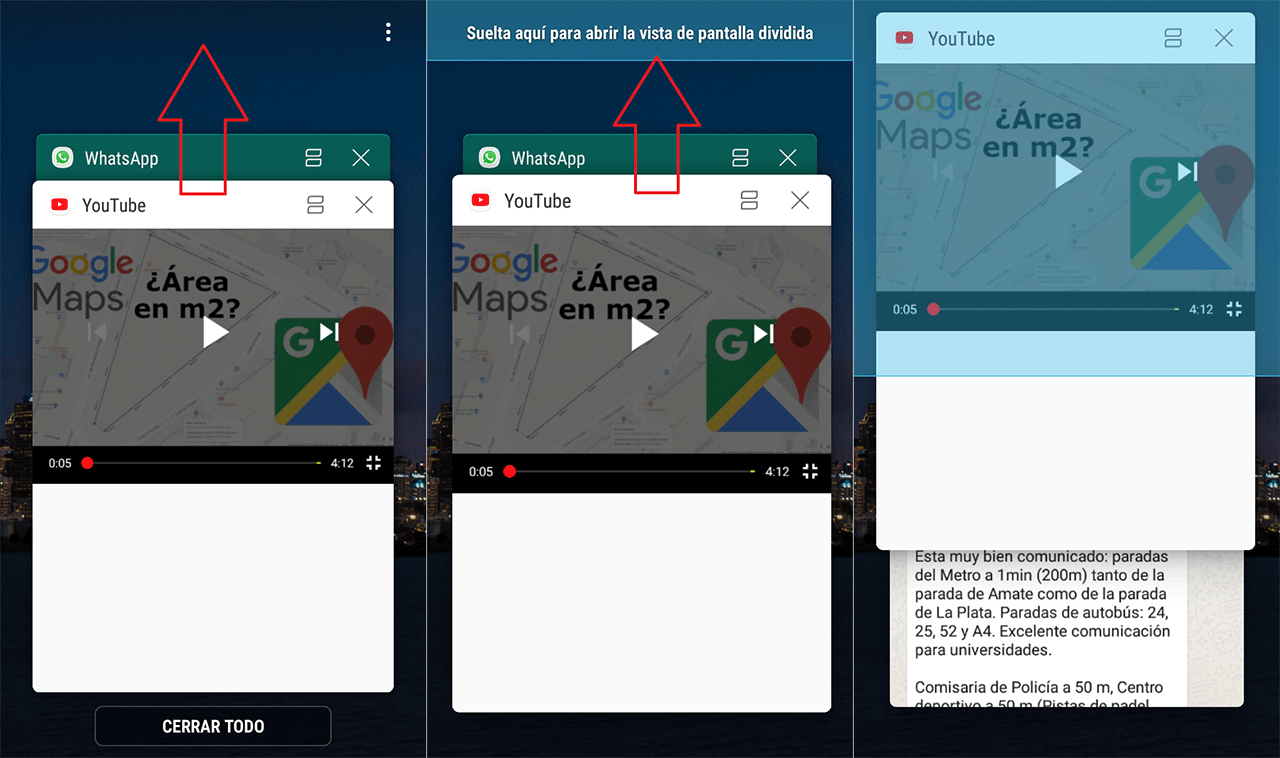This screenshot has height=758, width=1280.
Task: Skip to next video in right screenshot
Action: coord(1187,171)
